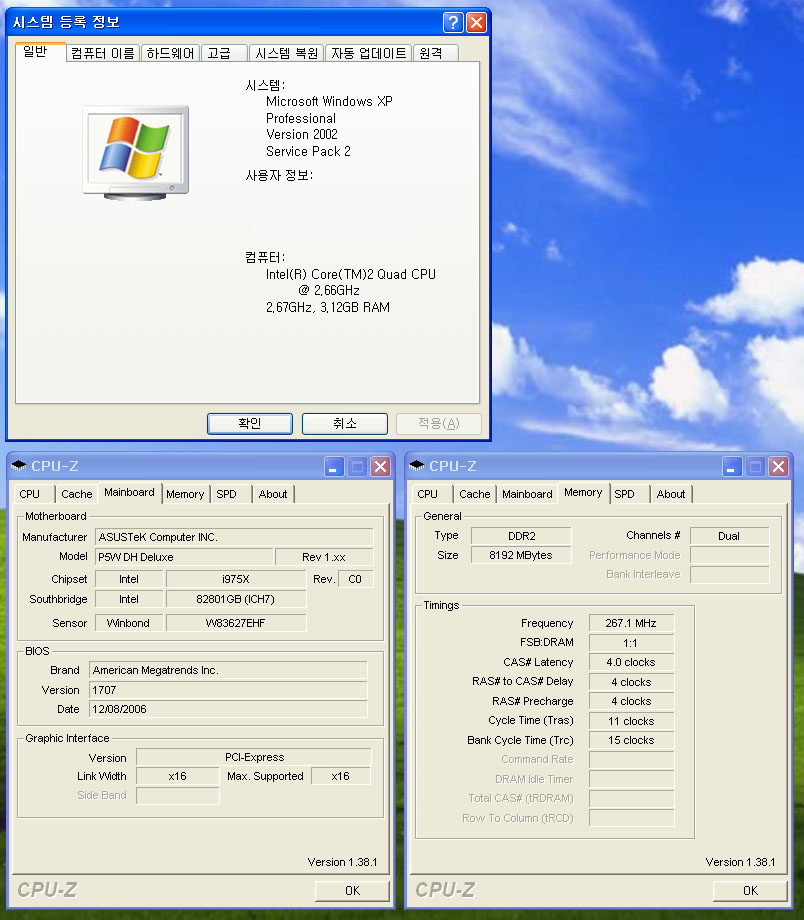The height and width of the screenshot is (920, 804).
Task: Click BIOS brand American Megatrends Inc.
Action: click(228, 670)
